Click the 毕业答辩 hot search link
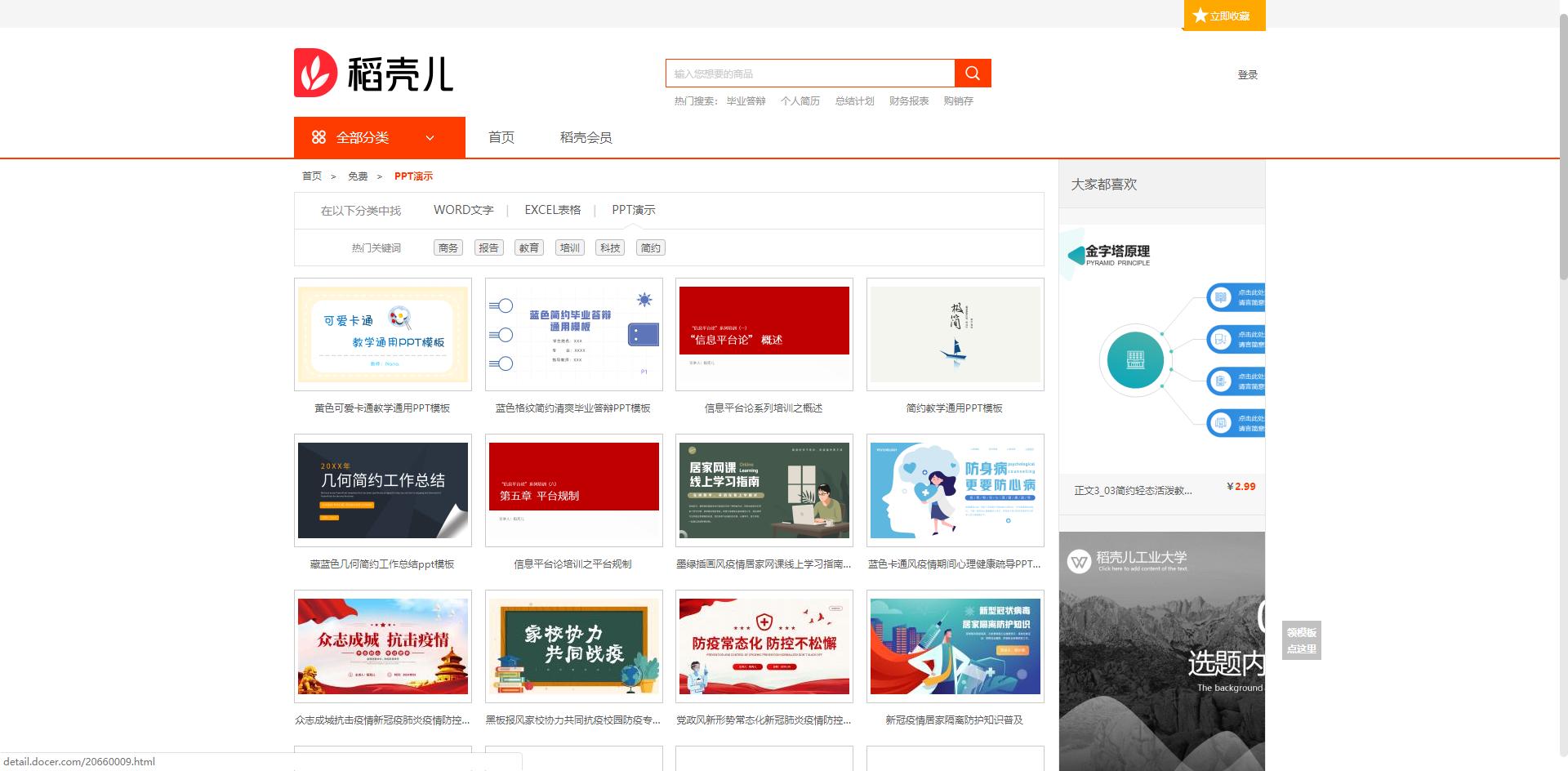1568x771 pixels. [746, 101]
